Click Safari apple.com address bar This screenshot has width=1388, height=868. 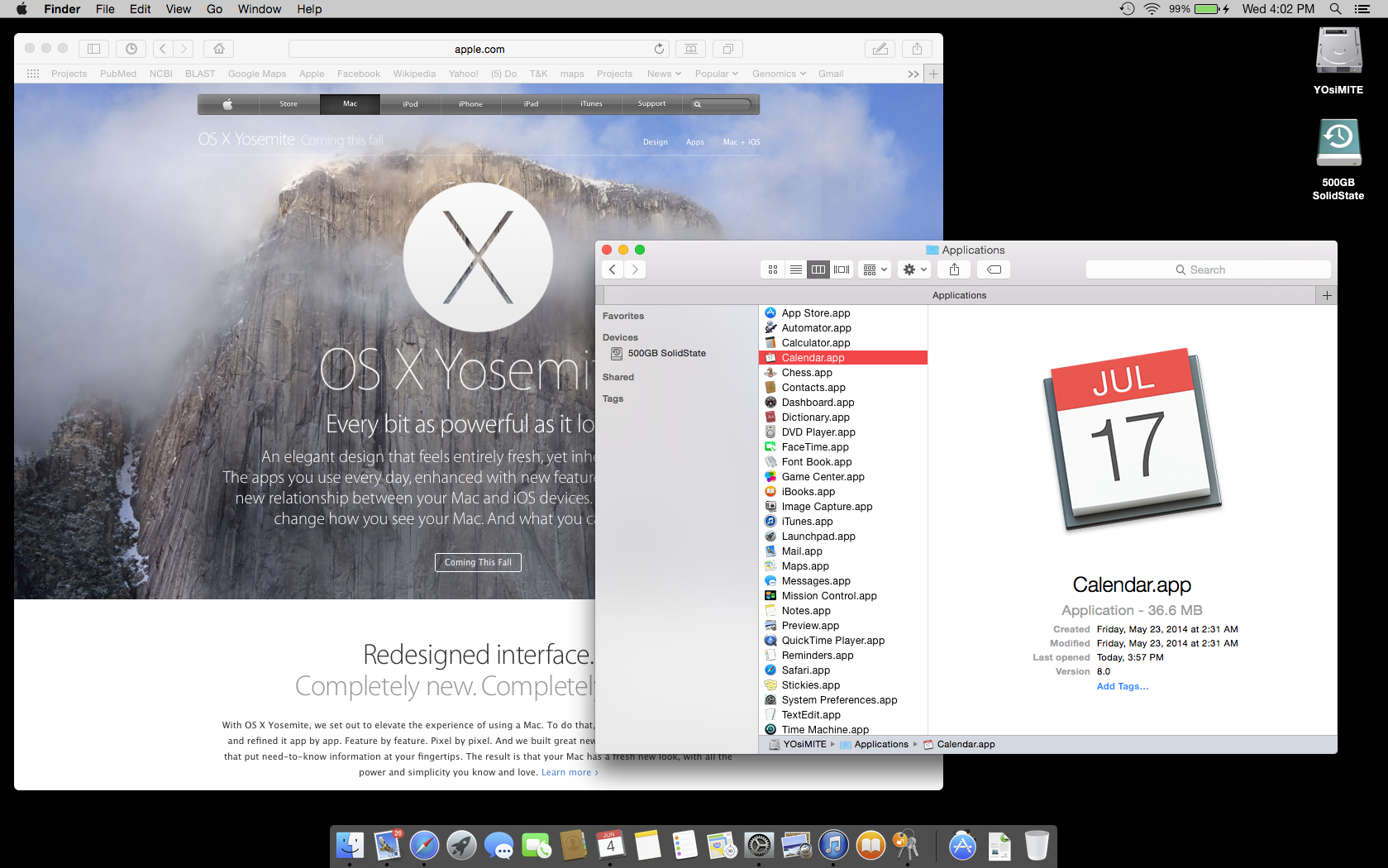pyautogui.click(x=479, y=49)
